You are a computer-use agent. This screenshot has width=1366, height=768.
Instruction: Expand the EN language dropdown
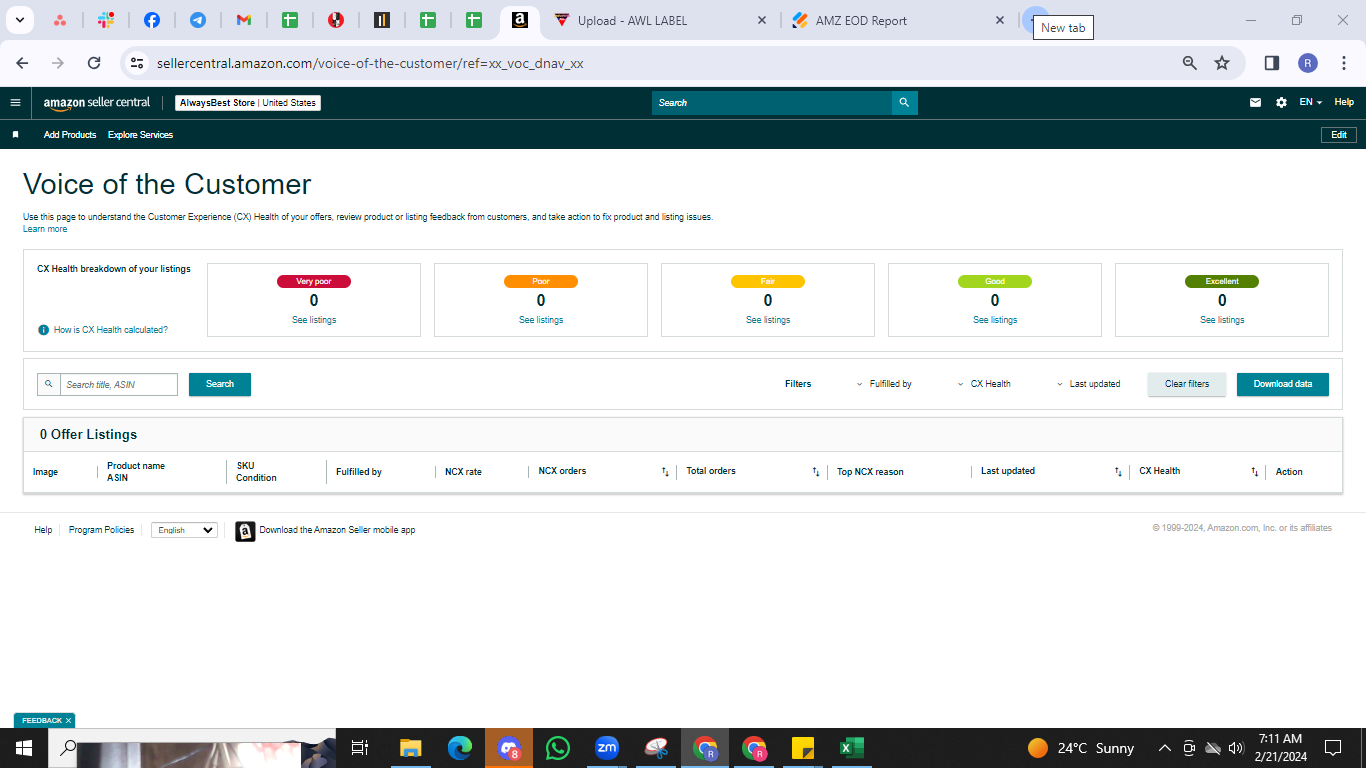pos(1310,102)
